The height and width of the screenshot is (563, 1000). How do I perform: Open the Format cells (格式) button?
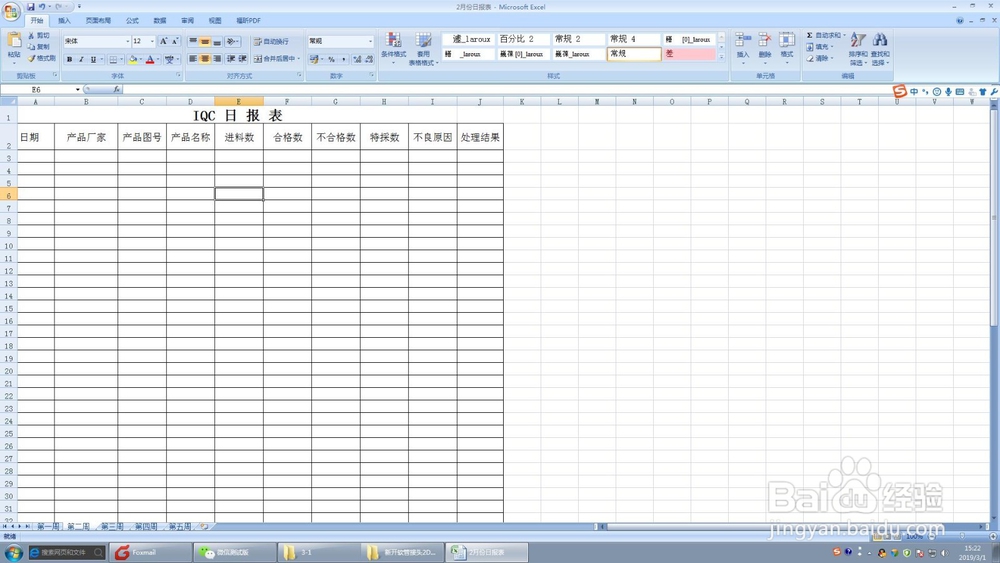787,46
